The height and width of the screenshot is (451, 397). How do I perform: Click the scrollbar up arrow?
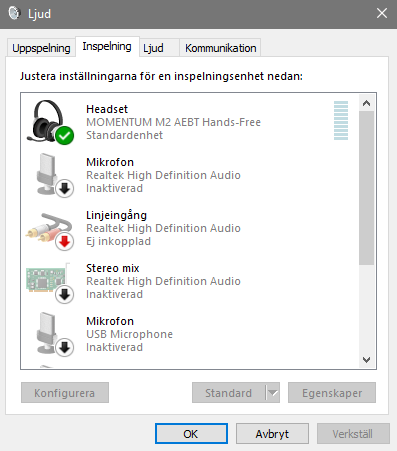[x=367, y=103]
